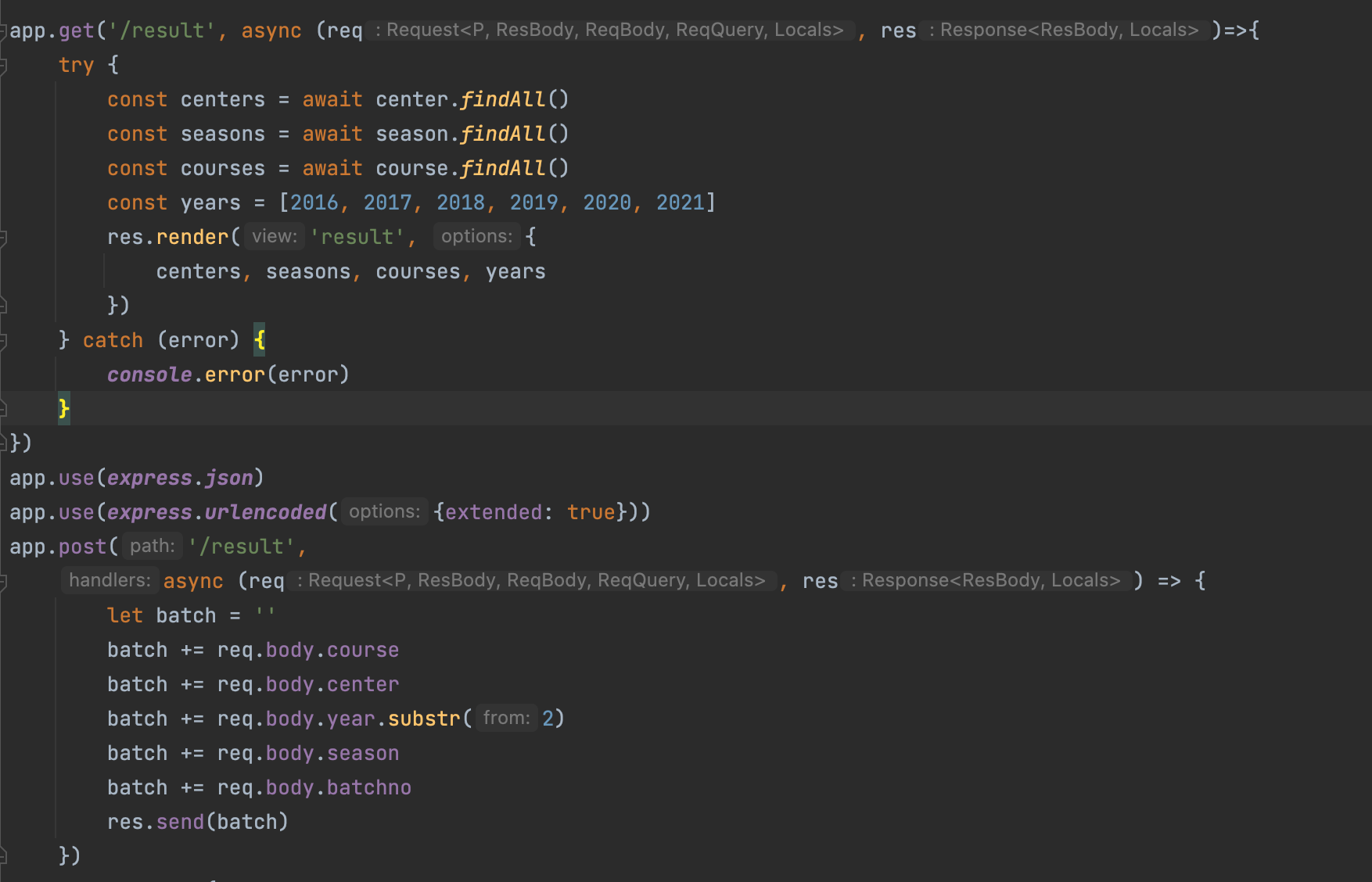Click req.body.batchno property
The width and height of the screenshot is (1372, 882).
pos(368,788)
